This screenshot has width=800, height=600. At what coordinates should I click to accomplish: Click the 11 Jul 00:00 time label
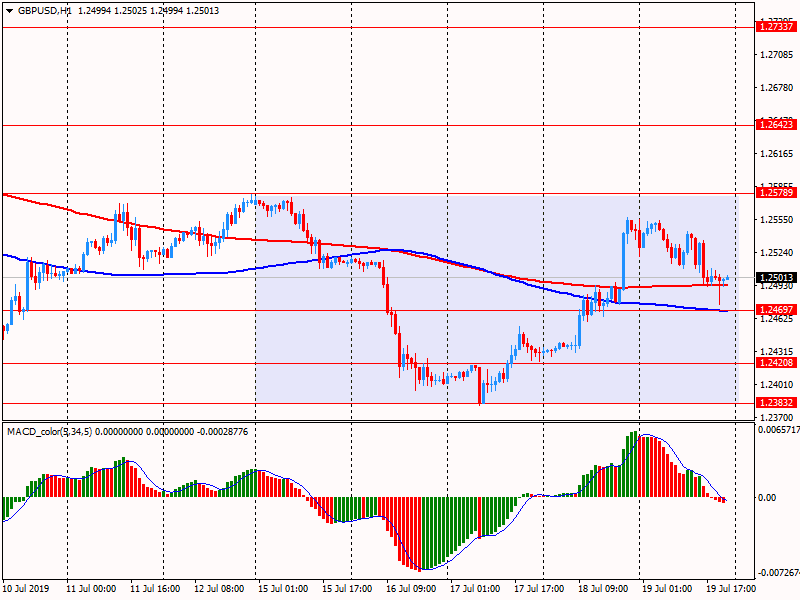click(x=91, y=588)
